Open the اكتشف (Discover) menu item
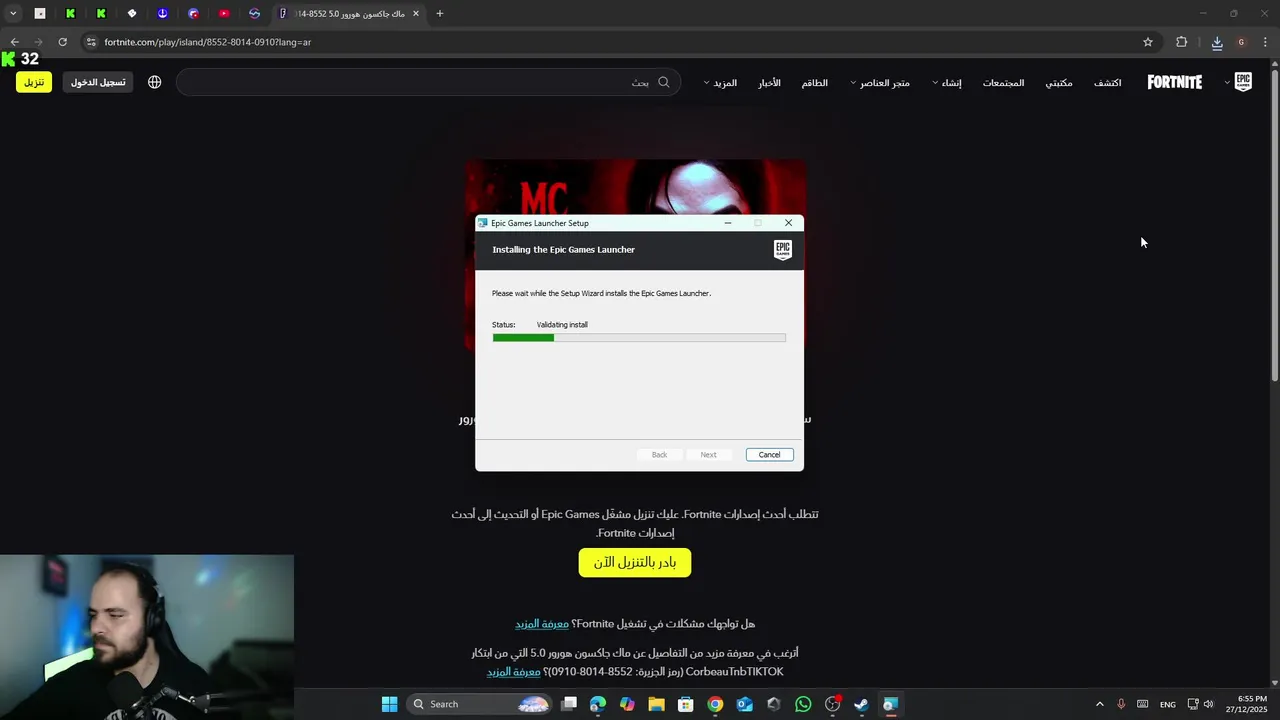The height and width of the screenshot is (720, 1280). (x=1107, y=83)
